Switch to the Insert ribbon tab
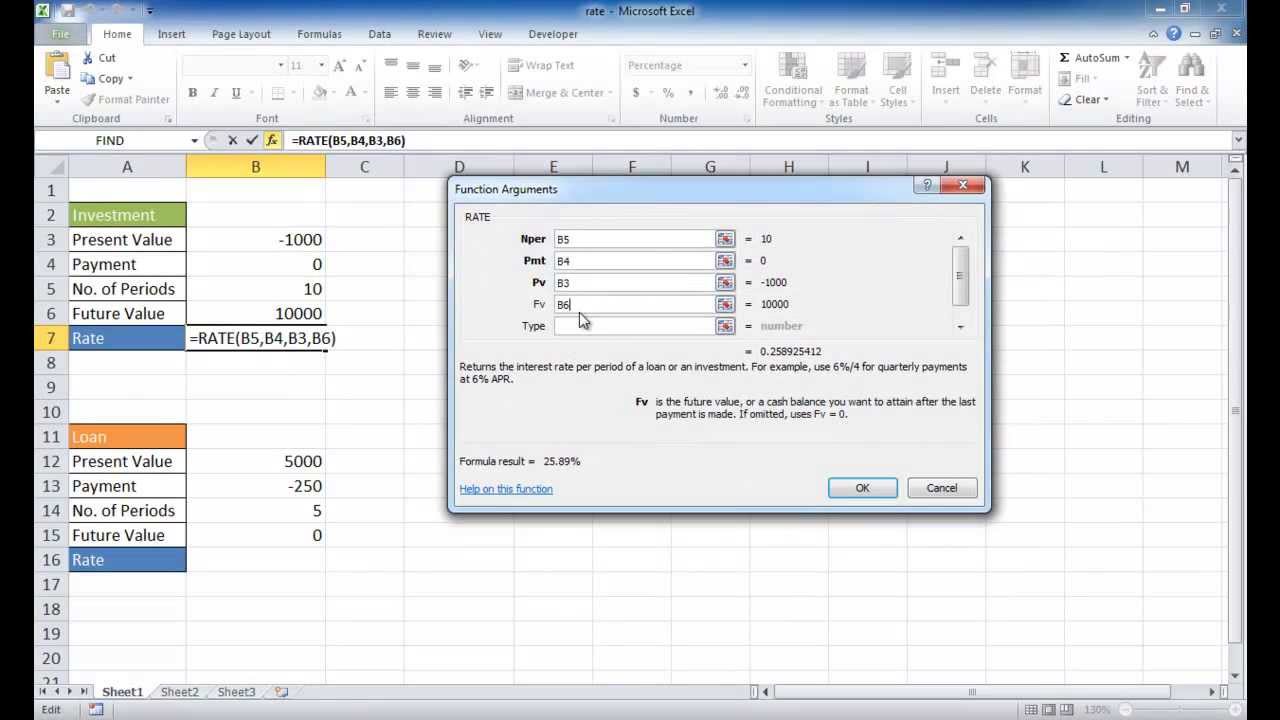 point(171,34)
